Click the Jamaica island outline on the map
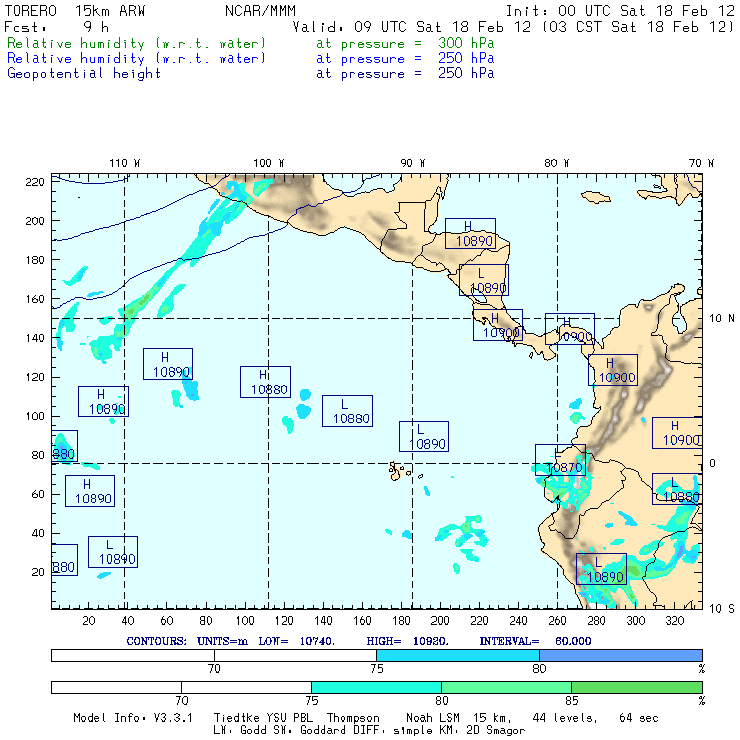The image size is (740, 740). [596, 197]
